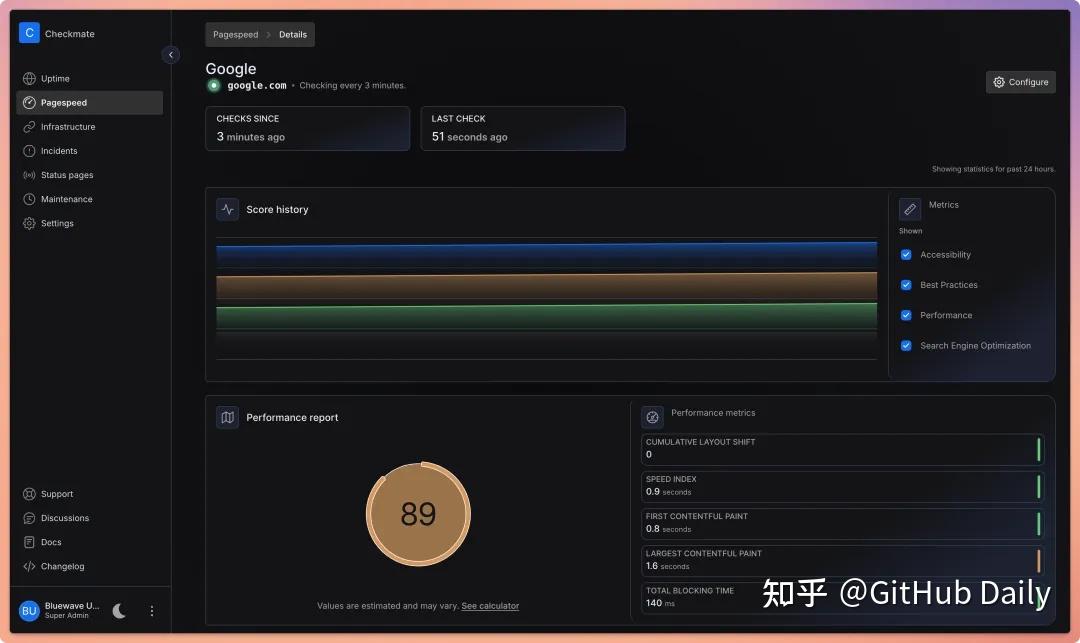The width and height of the screenshot is (1080, 643).
Task: Click the Checkmate logo icon
Action: 29,33
